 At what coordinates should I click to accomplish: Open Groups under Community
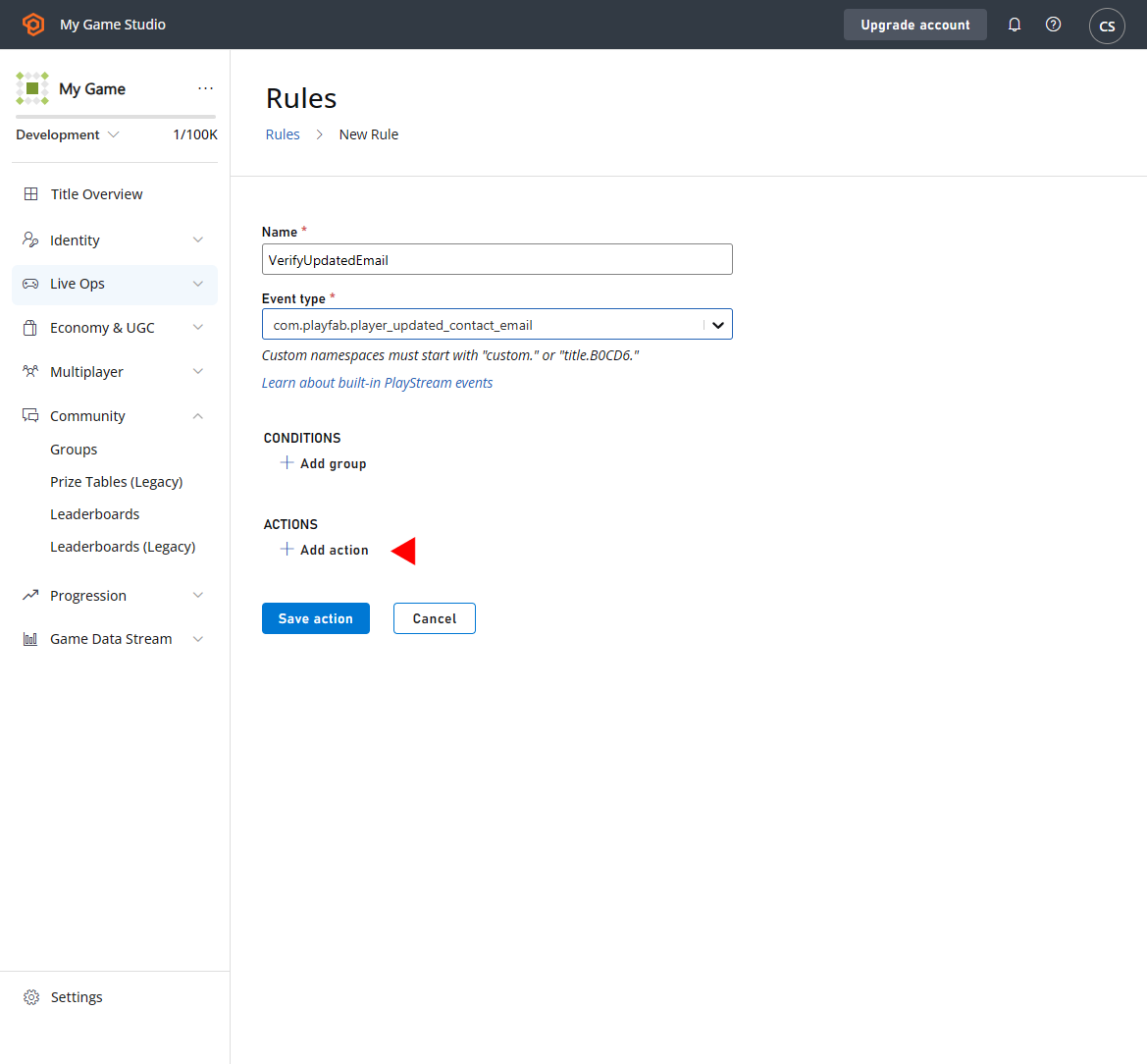[74, 450]
